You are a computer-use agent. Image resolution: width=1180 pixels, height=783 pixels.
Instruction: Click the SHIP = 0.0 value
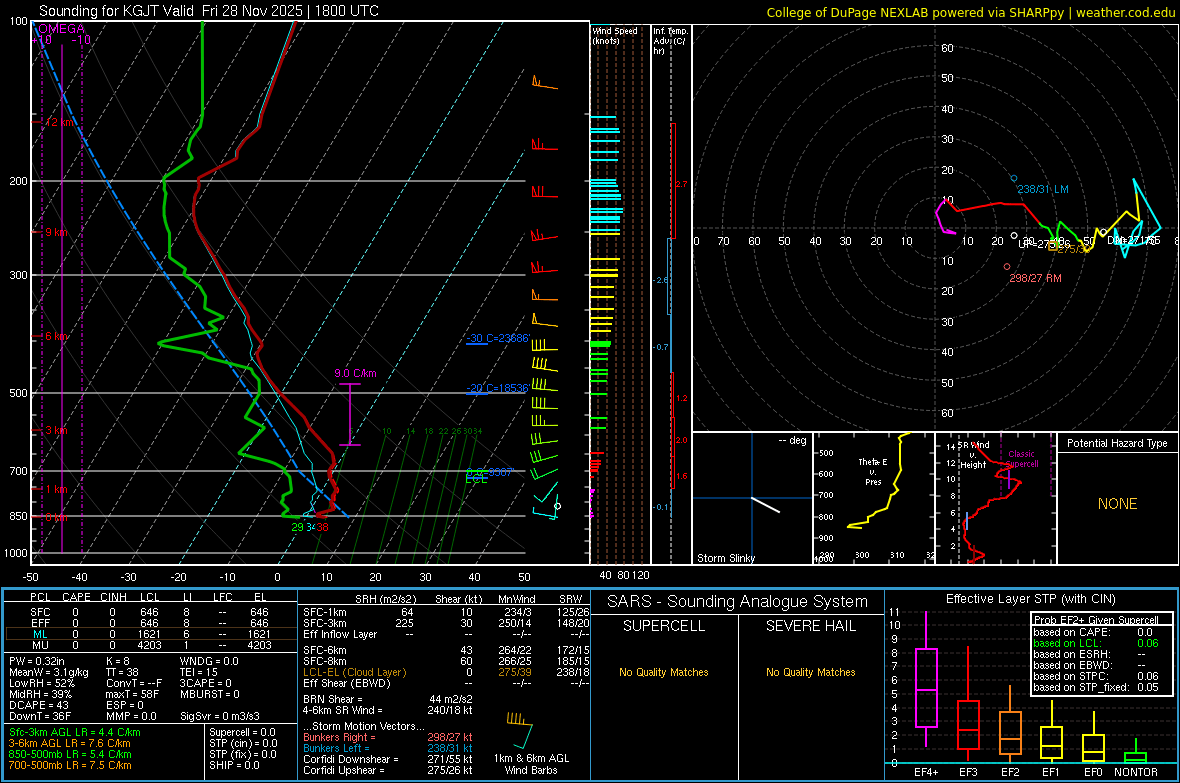point(234,765)
